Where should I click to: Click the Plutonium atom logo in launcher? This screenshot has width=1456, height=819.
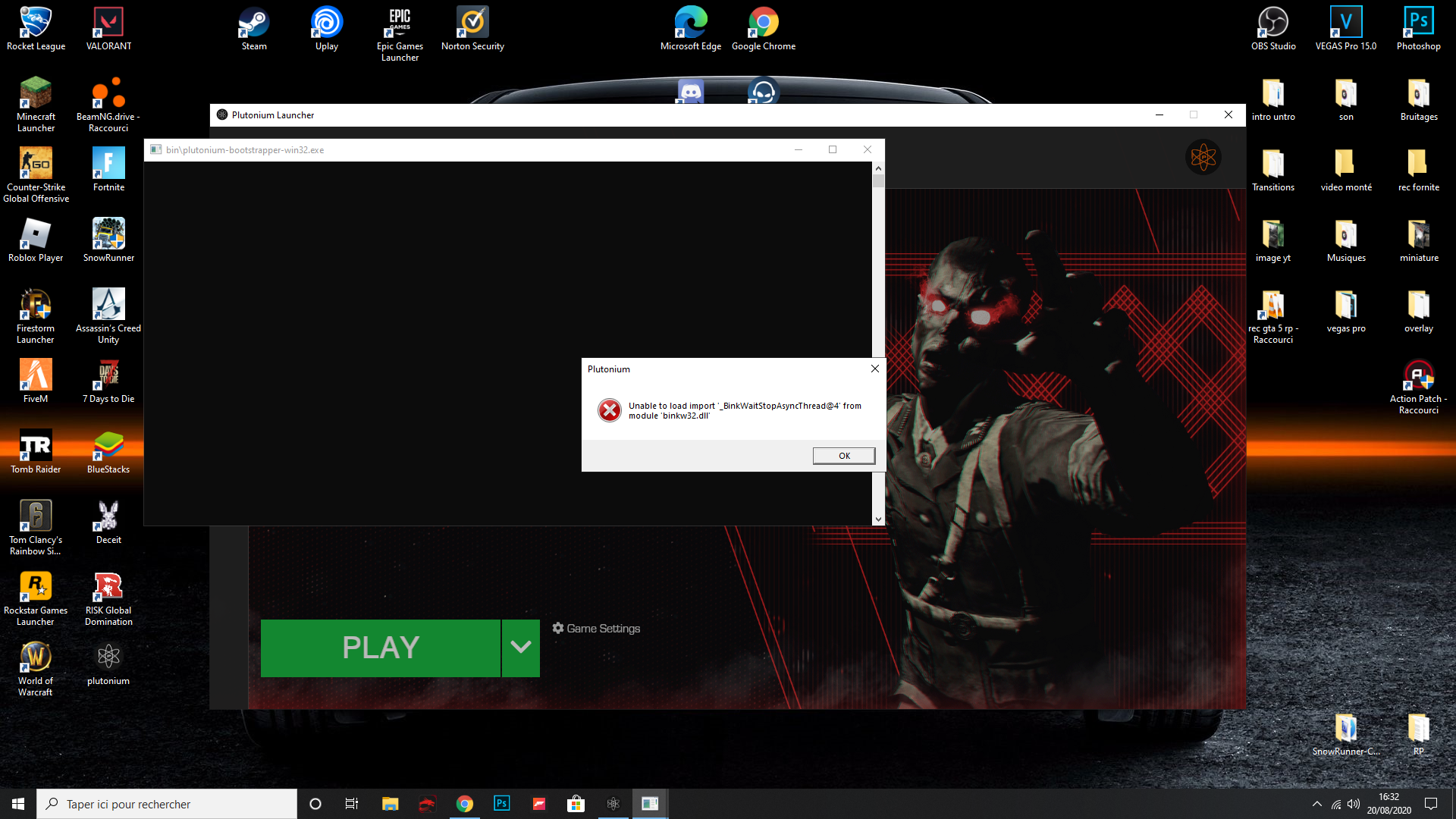(x=1203, y=158)
